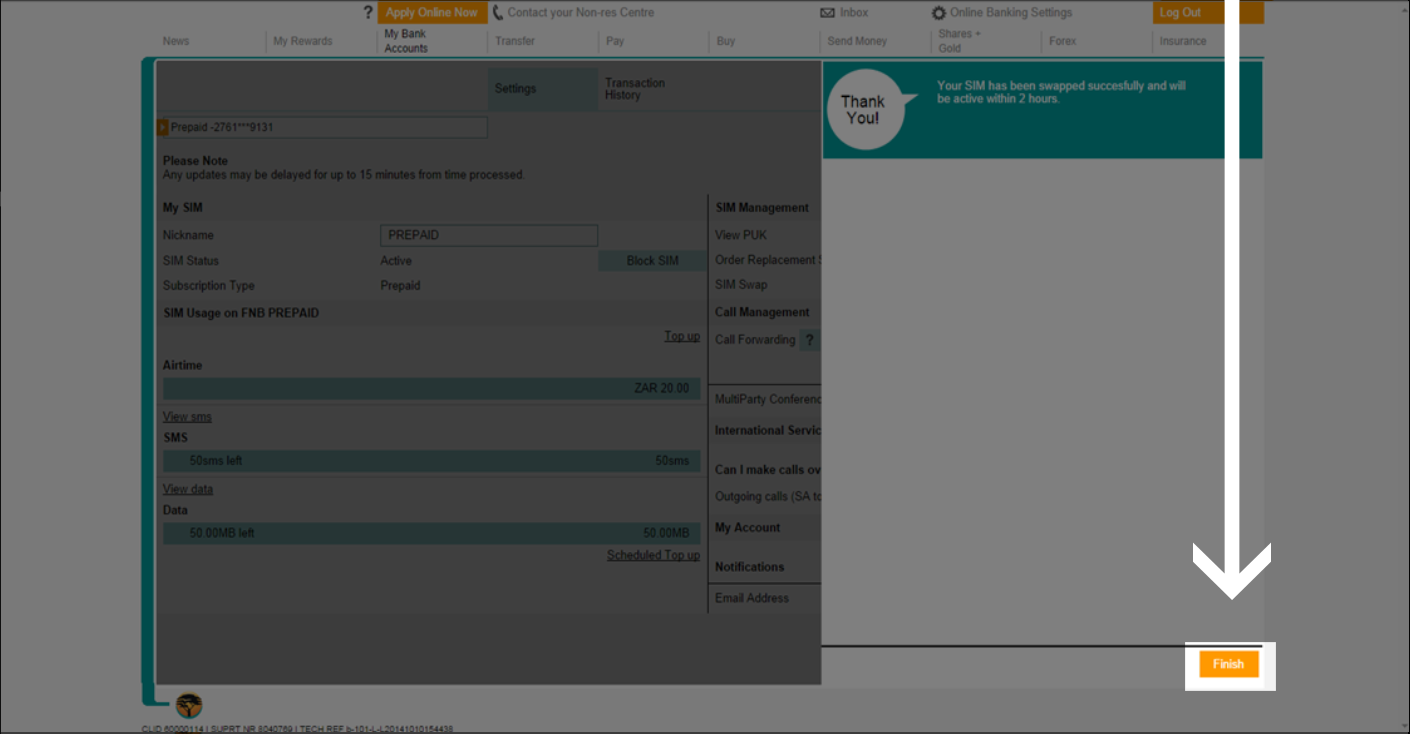Click the phone icon beside Contact your Non-res Centre

(498, 13)
